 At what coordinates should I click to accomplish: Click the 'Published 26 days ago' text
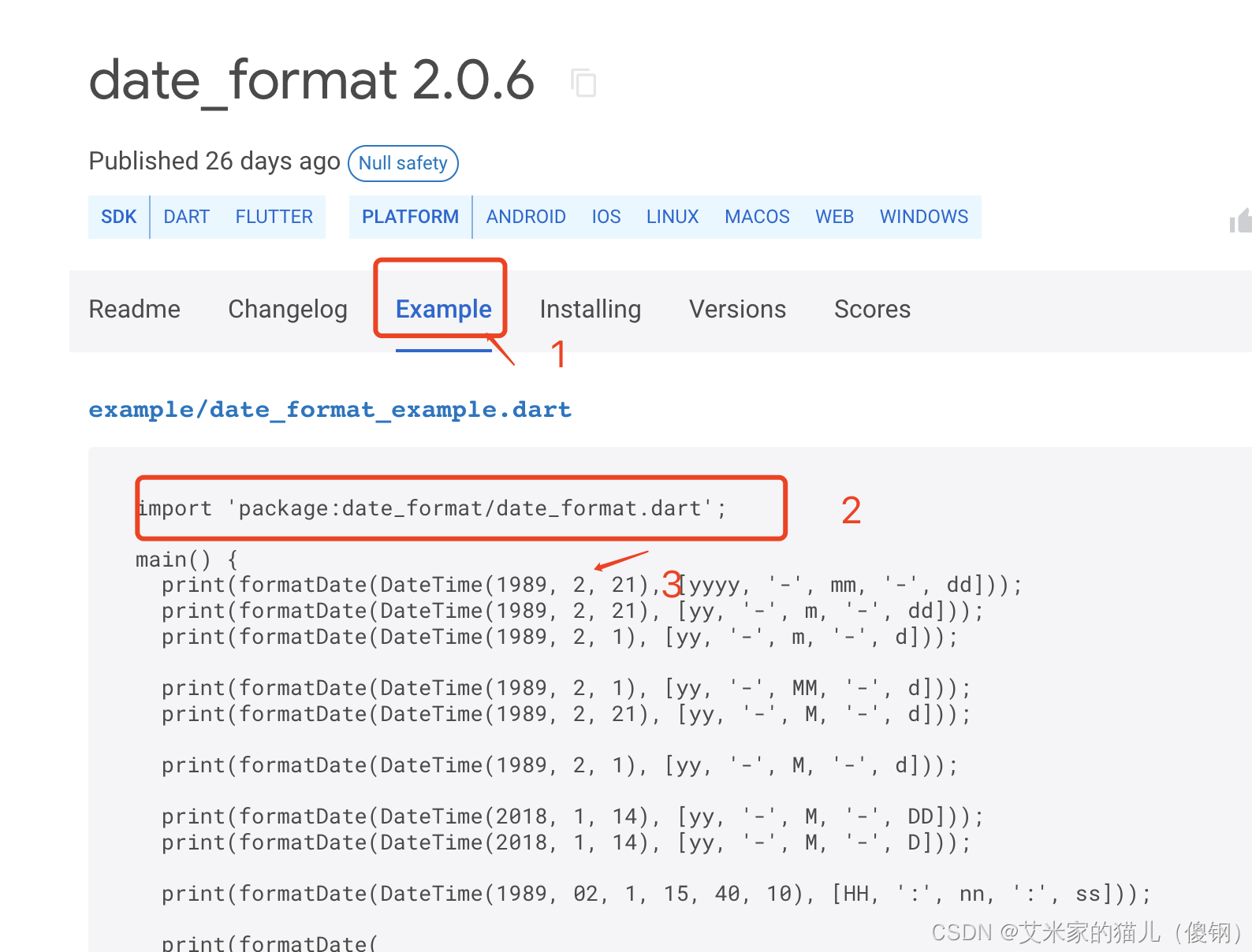pos(214,161)
